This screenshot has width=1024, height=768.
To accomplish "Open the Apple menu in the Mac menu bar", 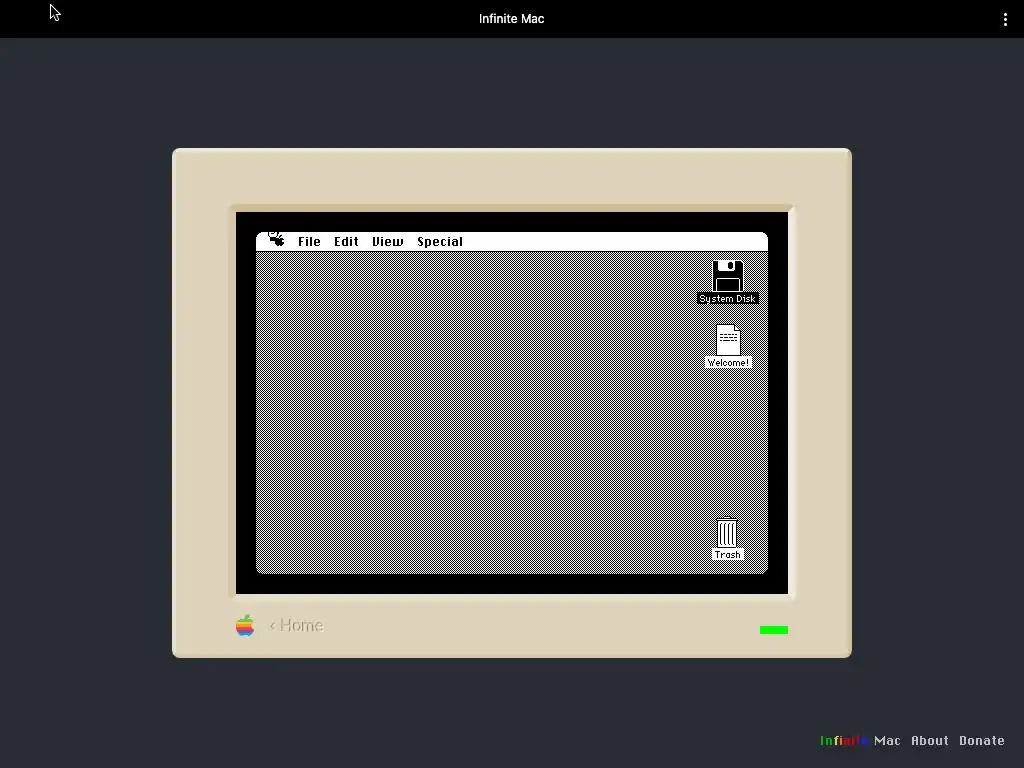I will (276, 240).
